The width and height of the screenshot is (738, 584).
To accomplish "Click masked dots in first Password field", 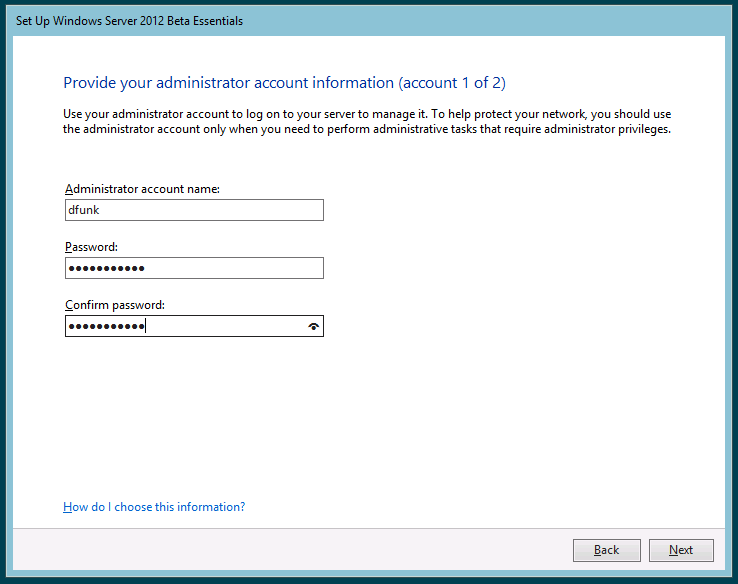I will click(105, 269).
